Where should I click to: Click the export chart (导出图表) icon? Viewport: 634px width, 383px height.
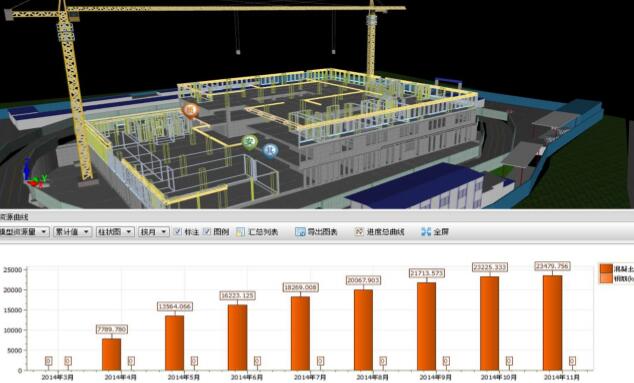pos(300,232)
